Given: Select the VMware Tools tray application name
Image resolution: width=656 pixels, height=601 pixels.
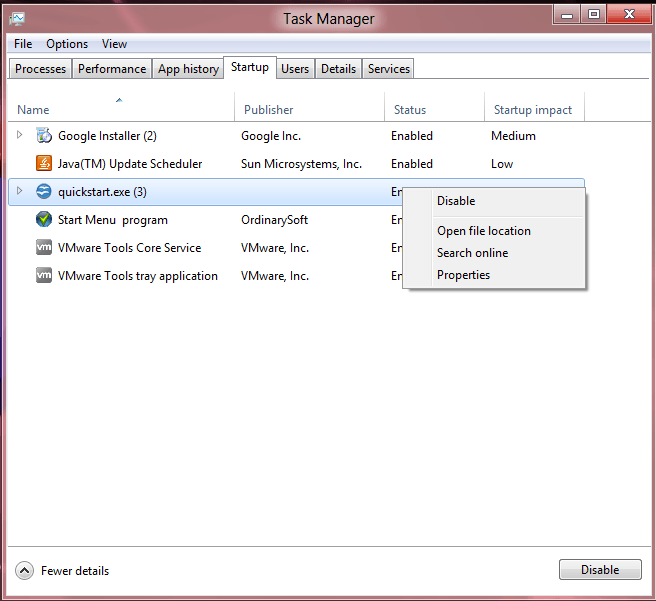Looking at the screenshot, I should (x=138, y=276).
